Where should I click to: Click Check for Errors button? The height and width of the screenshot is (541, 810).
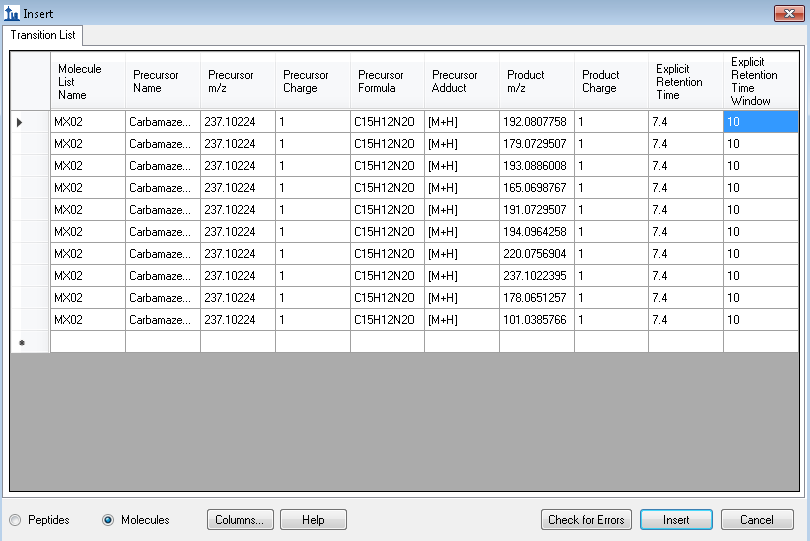click(x=586, y=520)
